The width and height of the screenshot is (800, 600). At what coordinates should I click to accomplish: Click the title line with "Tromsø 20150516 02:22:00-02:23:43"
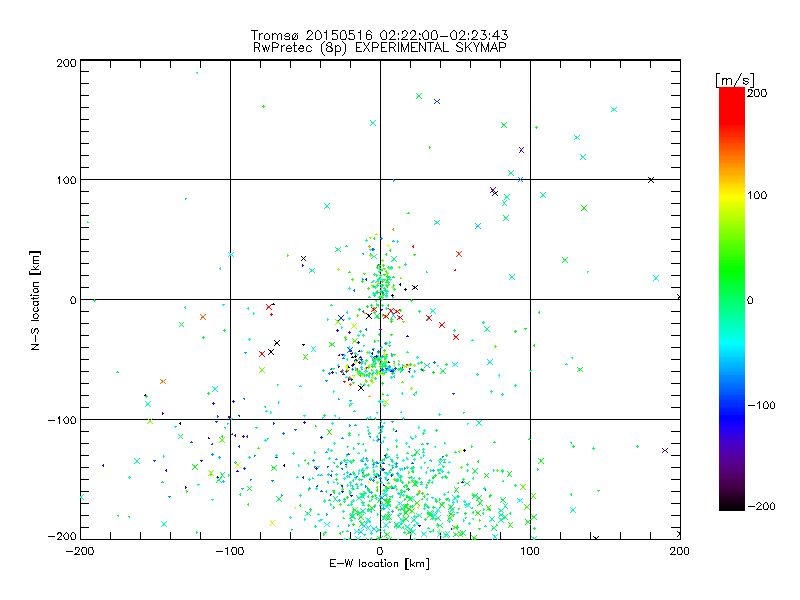(379, 35)
